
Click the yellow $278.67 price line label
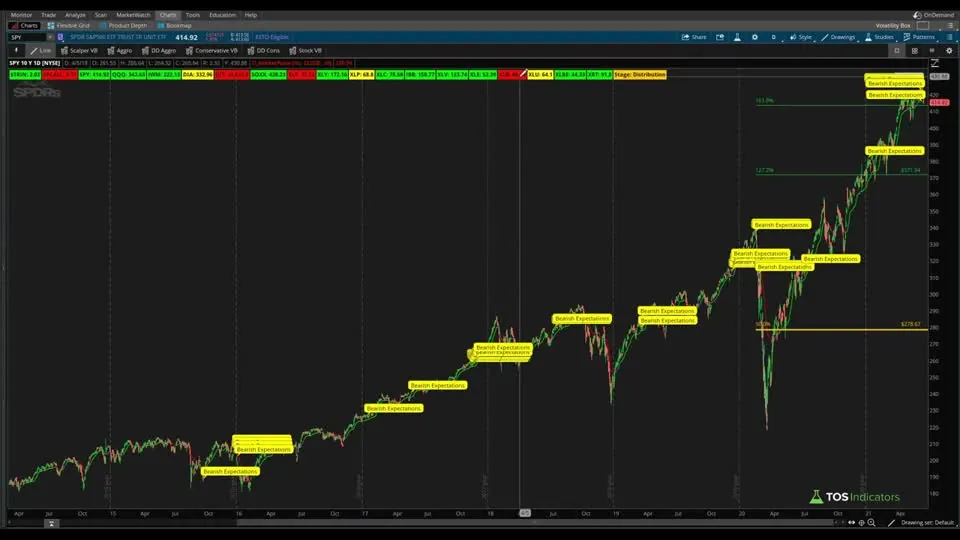(x=910, y=324)
